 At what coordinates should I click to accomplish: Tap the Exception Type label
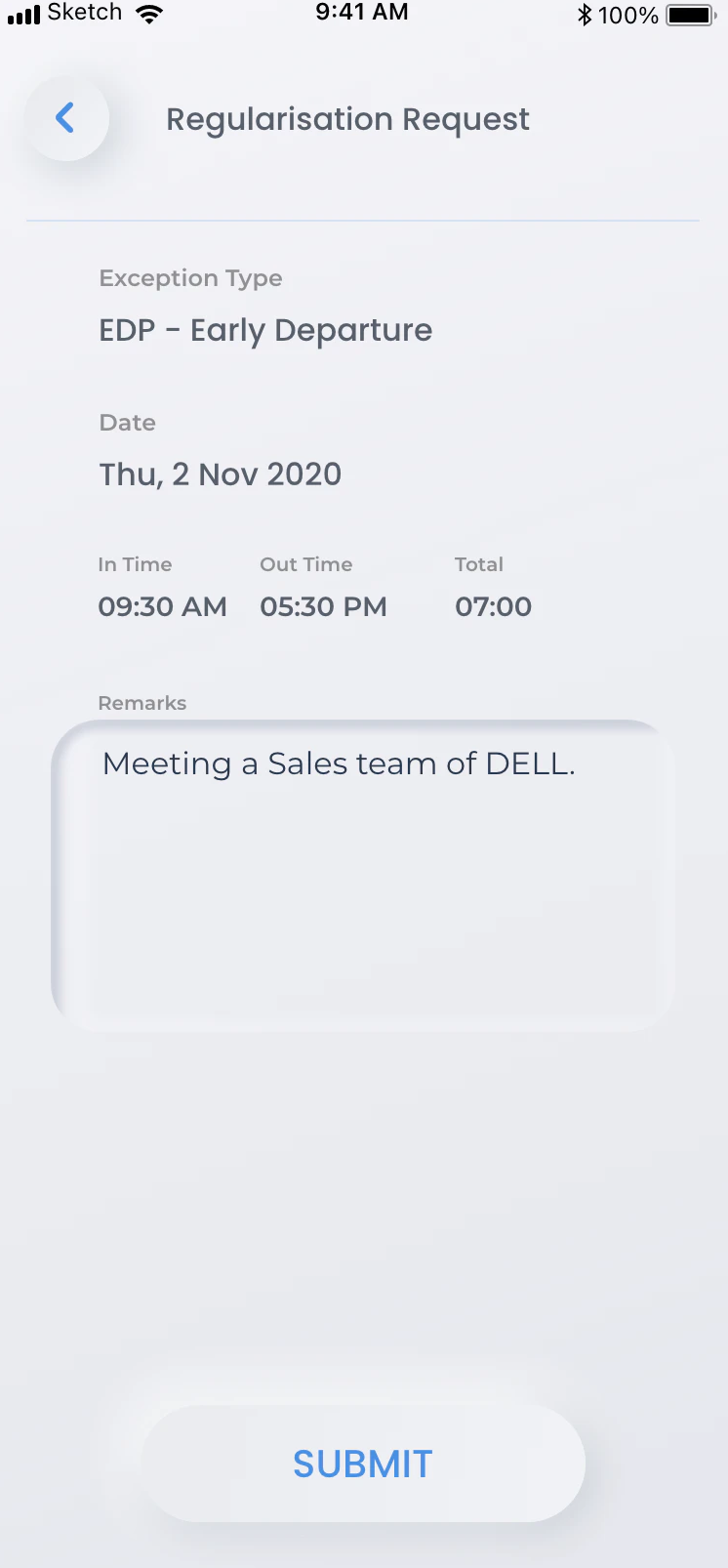point(190,278)
